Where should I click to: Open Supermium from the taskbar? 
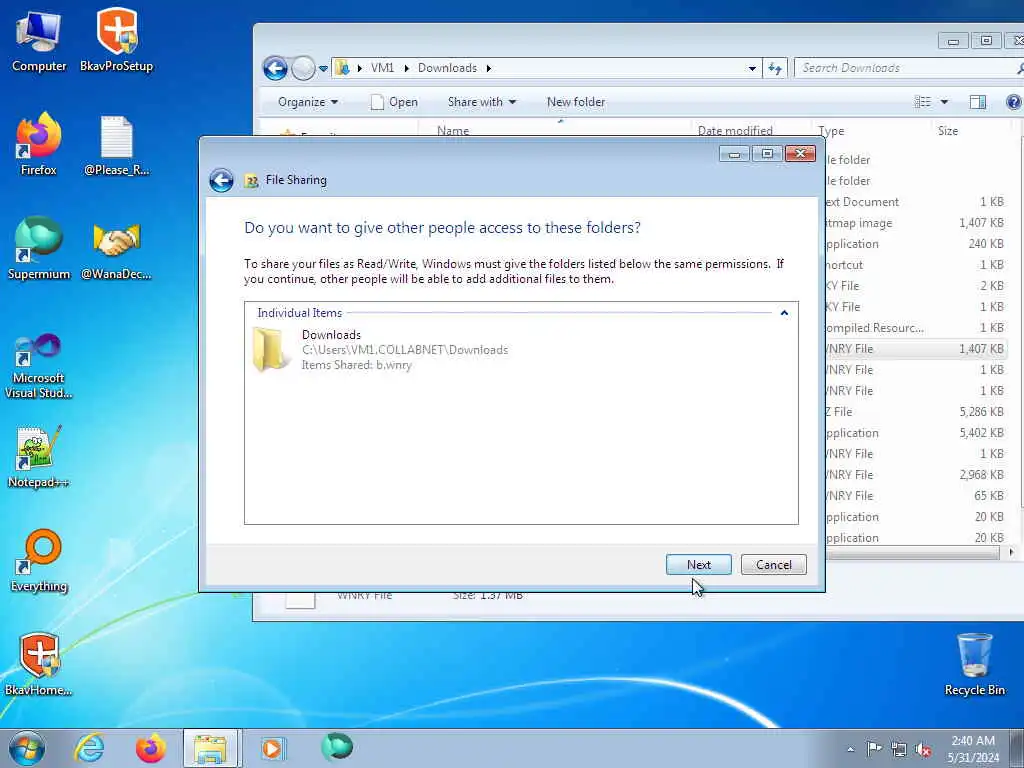336,747
